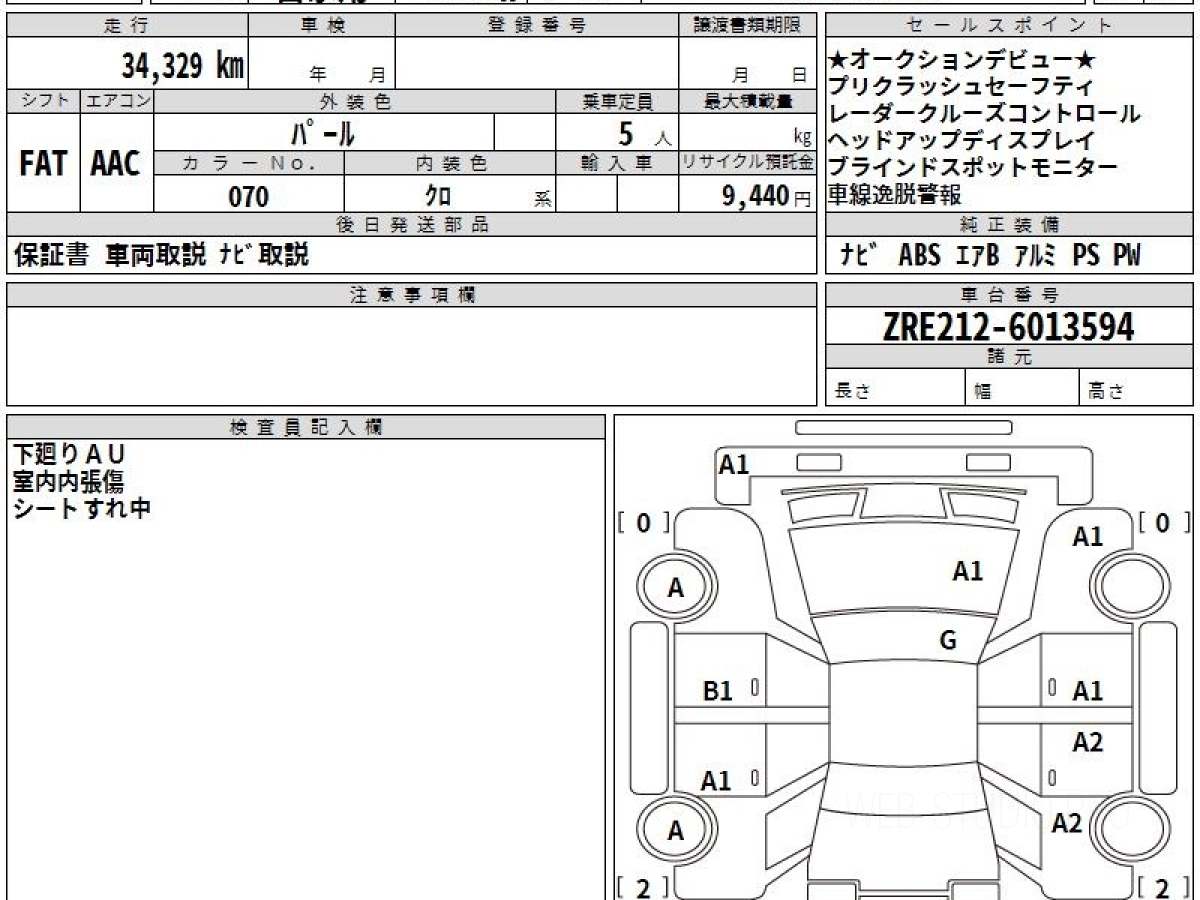This screenshot has height=900, width=1200.
Task: Click the B1 damage mark on the diagram
Action: [718, 691]
